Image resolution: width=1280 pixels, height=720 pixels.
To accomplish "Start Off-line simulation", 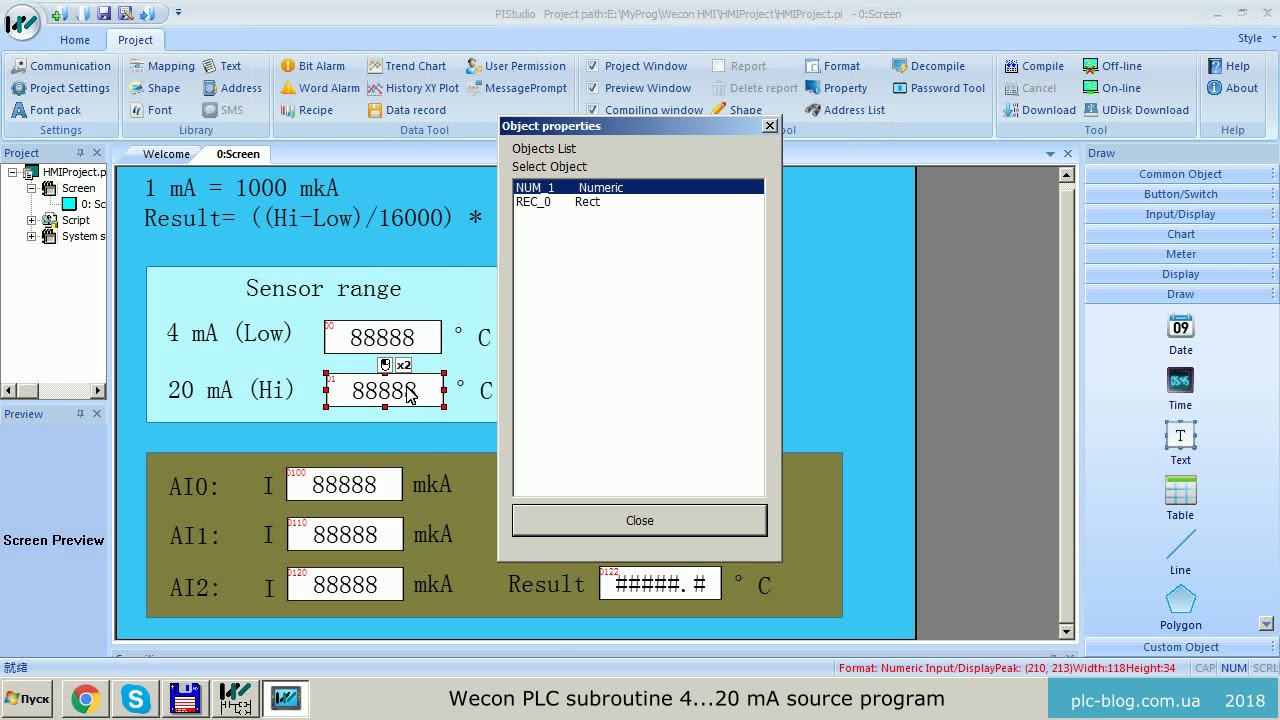I will (1112, 66).
